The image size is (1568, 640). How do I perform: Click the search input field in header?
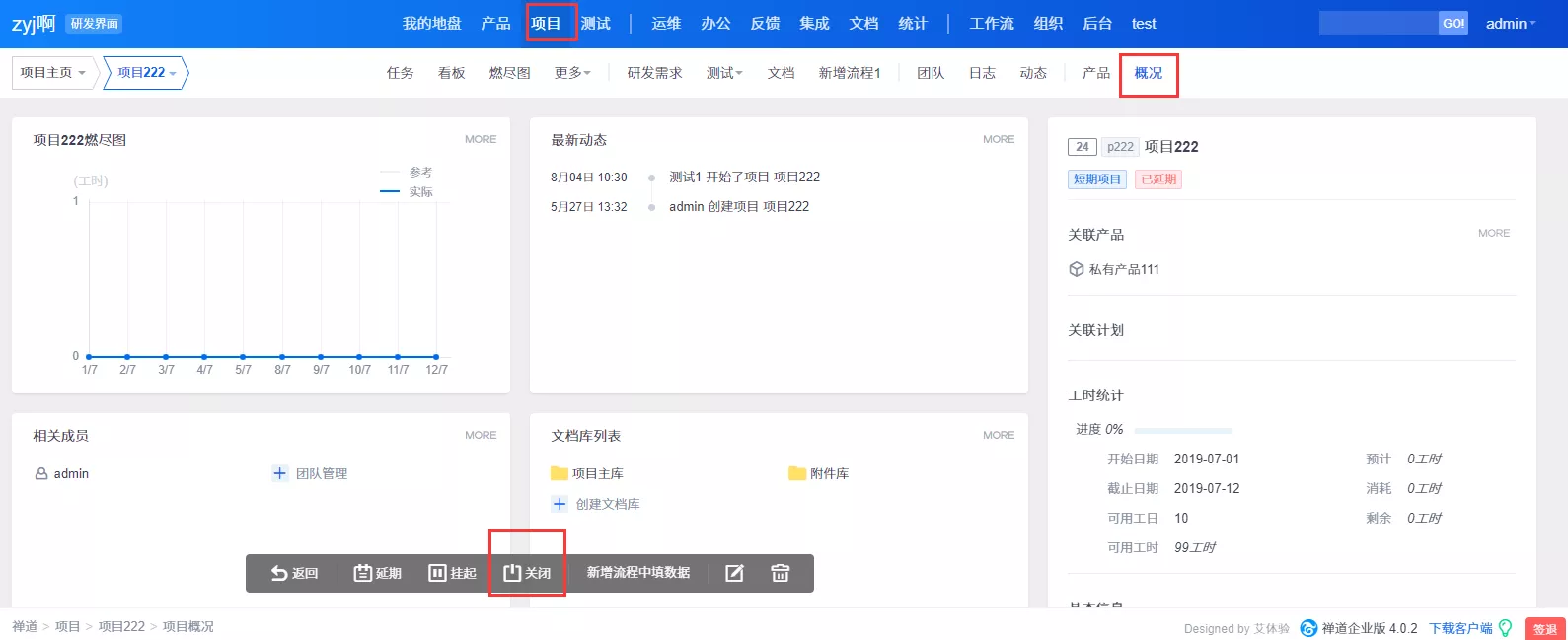[1379, 23]
